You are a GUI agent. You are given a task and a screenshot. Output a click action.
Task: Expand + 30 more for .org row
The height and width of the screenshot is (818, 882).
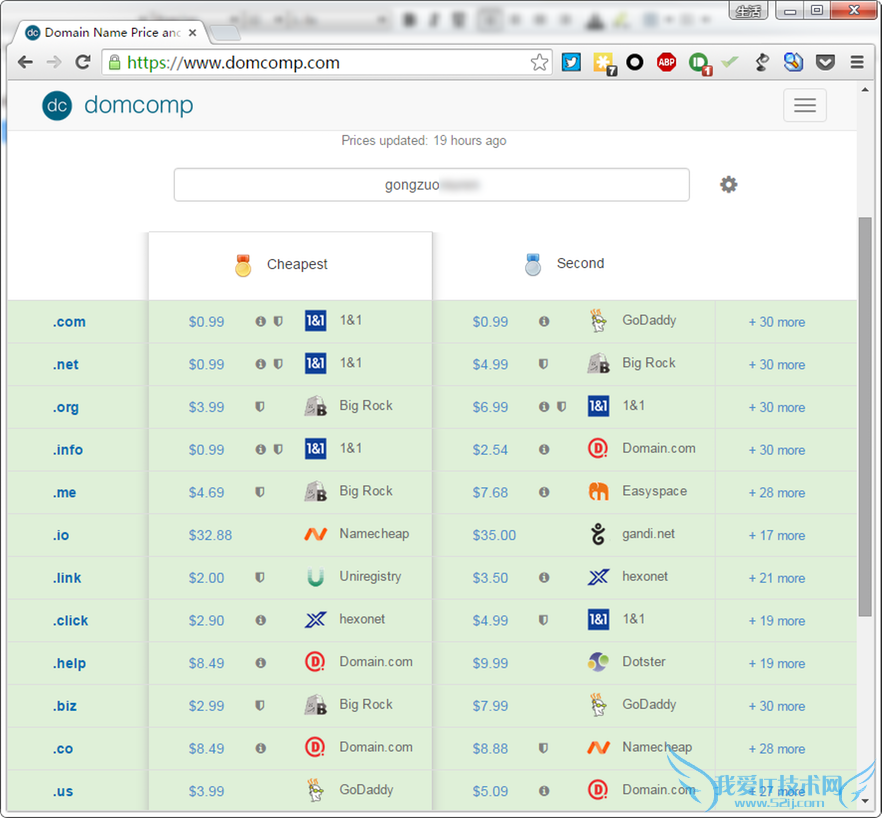coord(776,408)
